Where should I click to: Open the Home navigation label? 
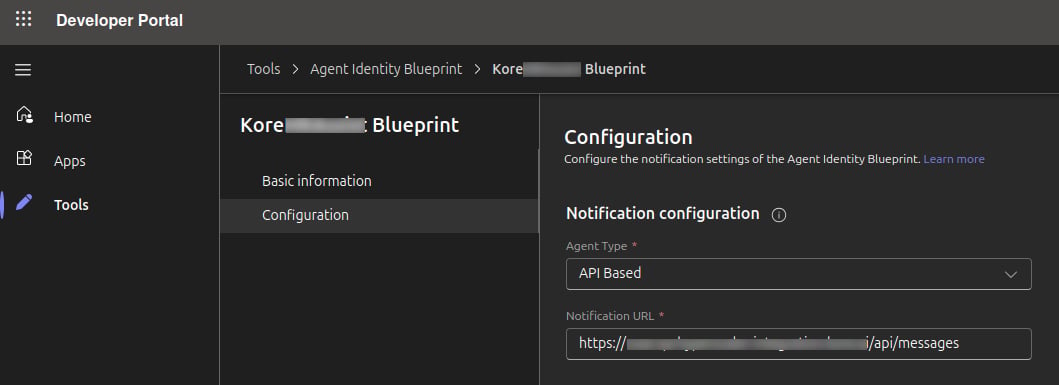[x=72, y=117]
